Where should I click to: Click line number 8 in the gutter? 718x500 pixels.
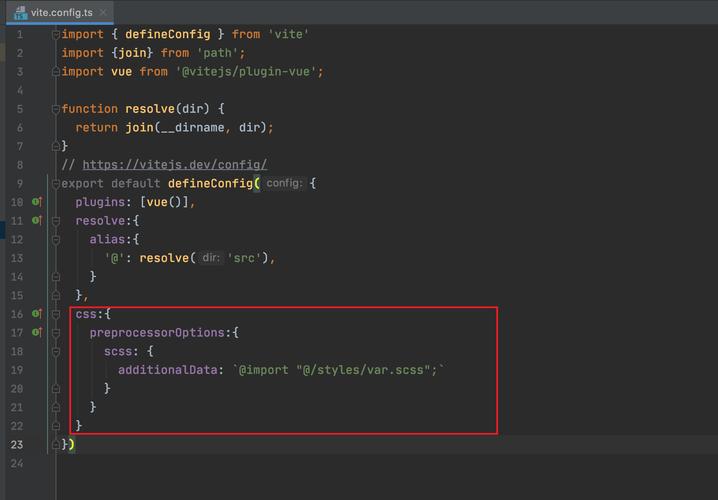click(x=20, y=165)
